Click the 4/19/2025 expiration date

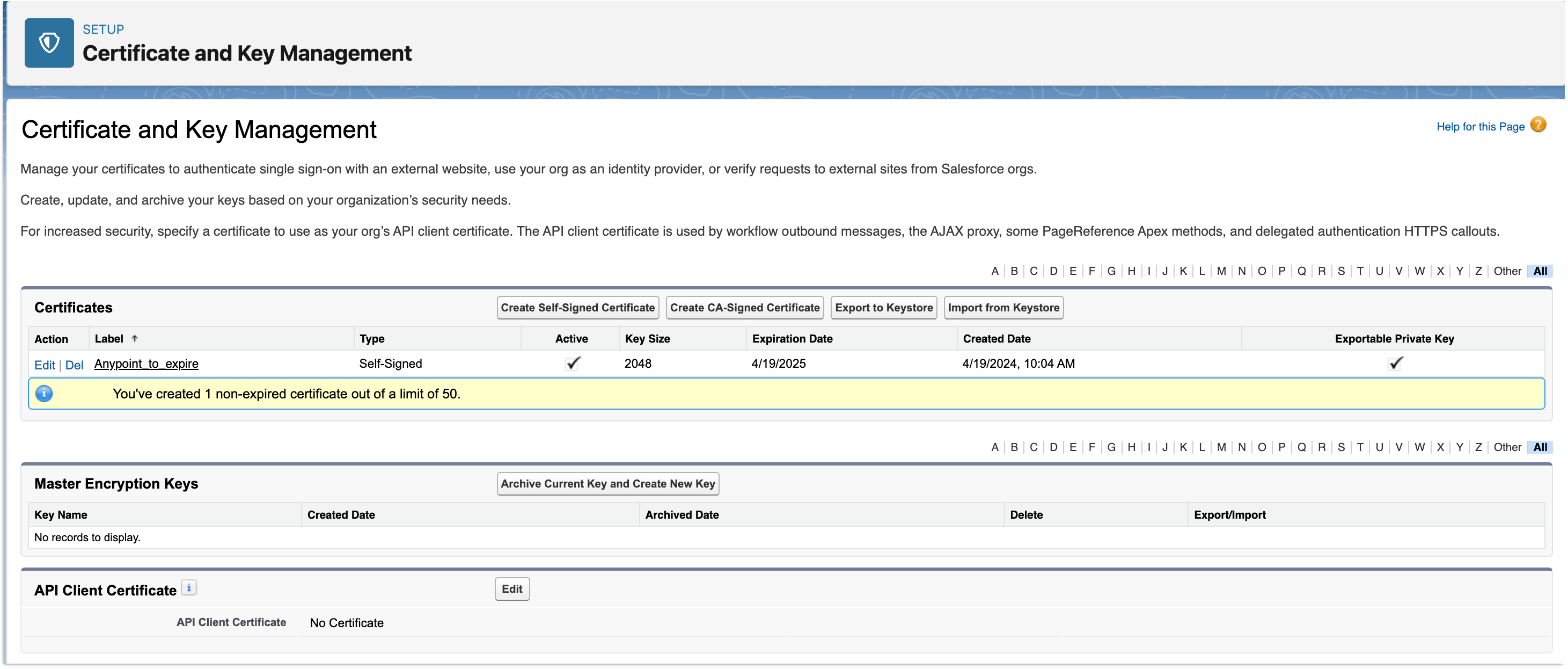[x=778, y=363]
